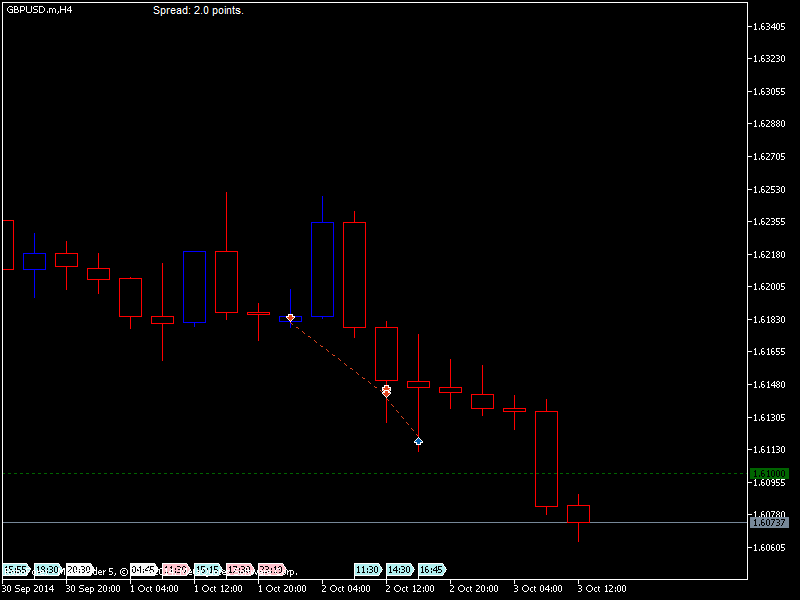
Task: Select the tall blue candle at 2 Oct 04:00
Action: coord(322,269)
